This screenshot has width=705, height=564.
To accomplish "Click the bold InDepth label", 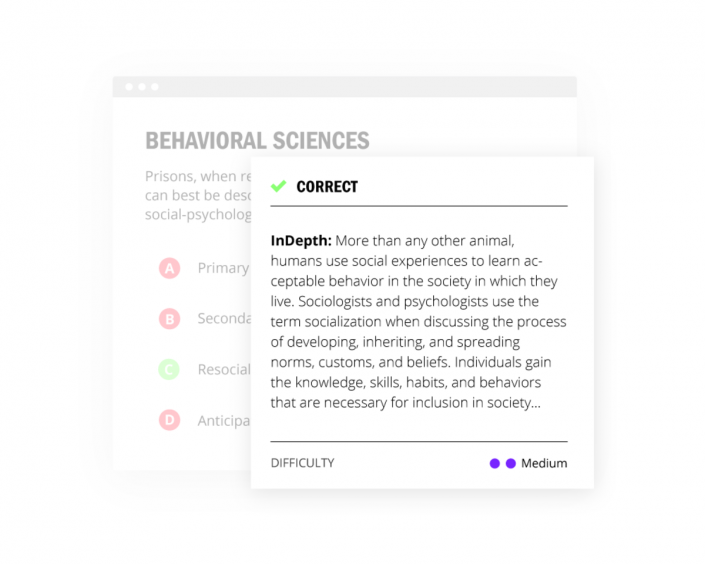I will (x=301, y=241).
